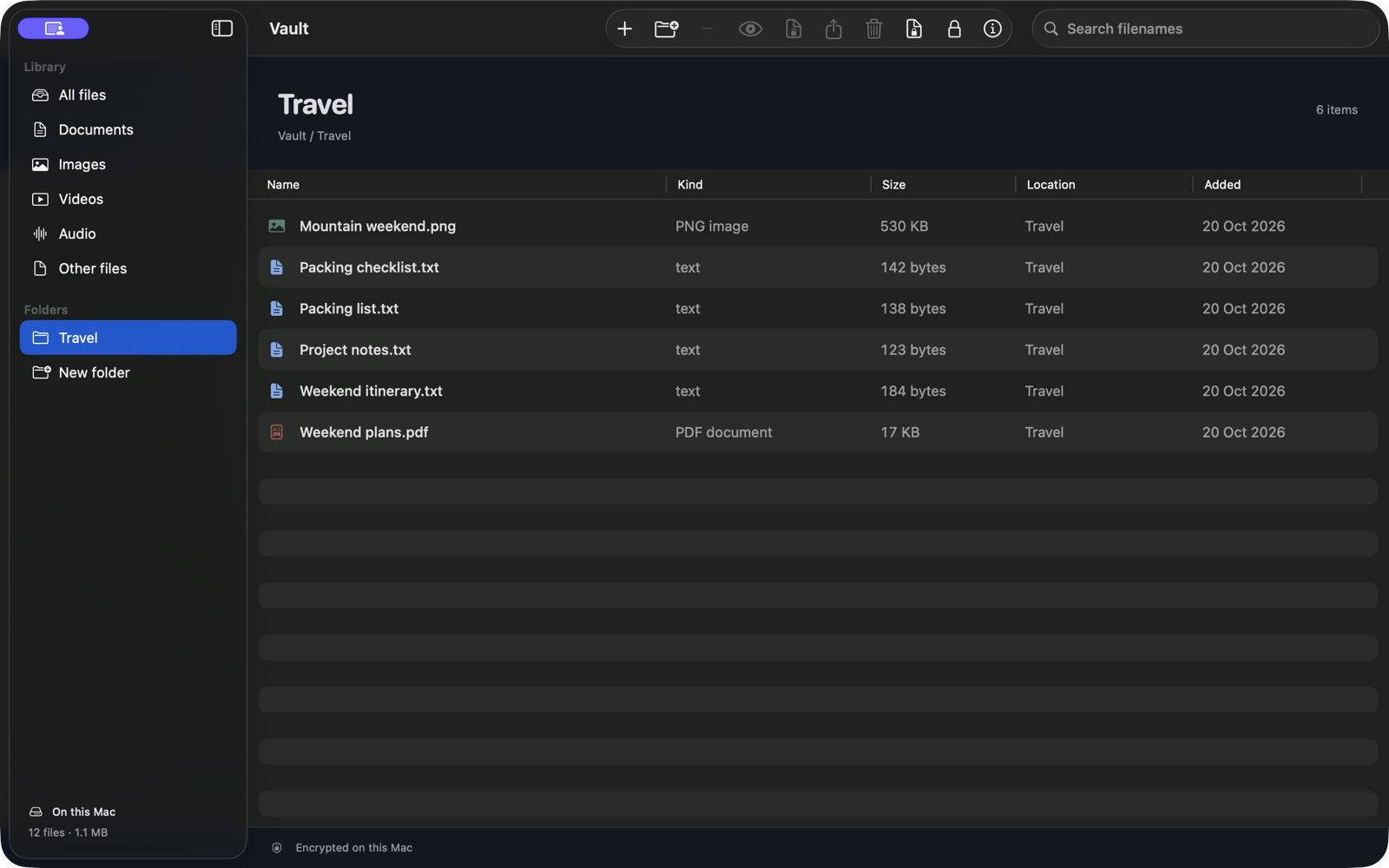Click the 530 KB size cell
Viewport: 1389px width, 868px height.
click(904, 226)
